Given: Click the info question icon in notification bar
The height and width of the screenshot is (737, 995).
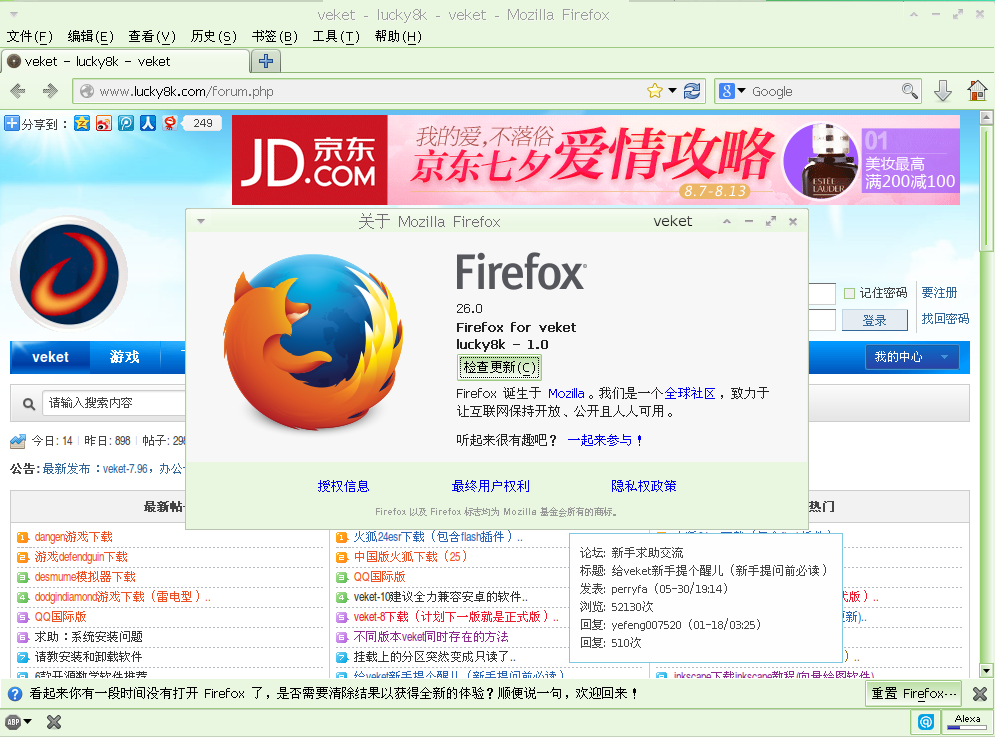Looking at the screenshot, I should pos(15,694).
